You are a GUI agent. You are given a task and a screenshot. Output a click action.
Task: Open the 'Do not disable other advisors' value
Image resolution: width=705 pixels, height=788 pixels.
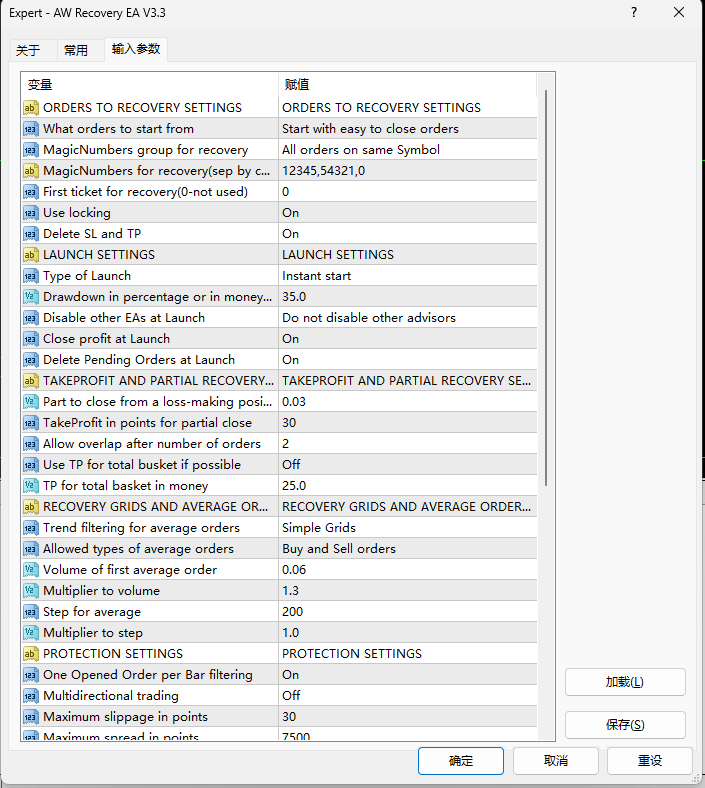(x=408, y=318)
